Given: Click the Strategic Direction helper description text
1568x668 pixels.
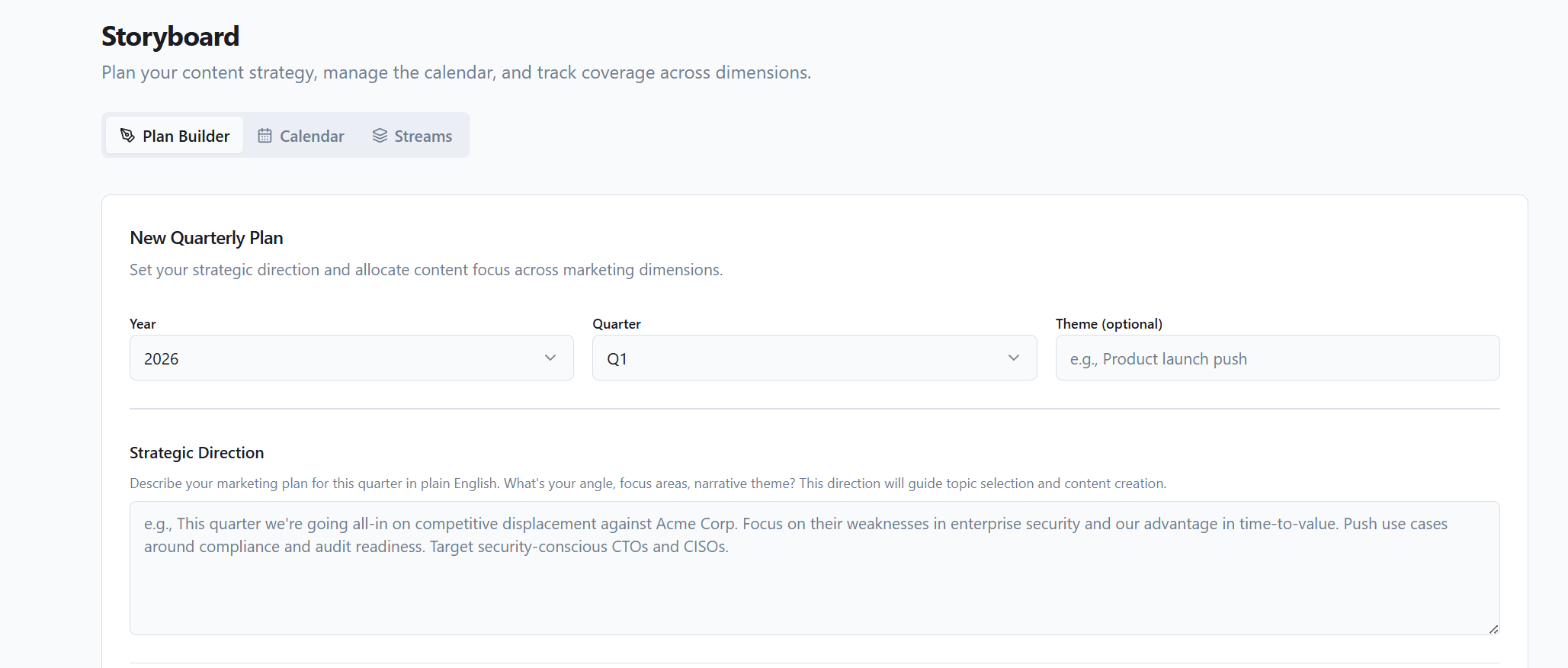Looking at the screenshot, I should pyautogui.click(x=647, y=483).
